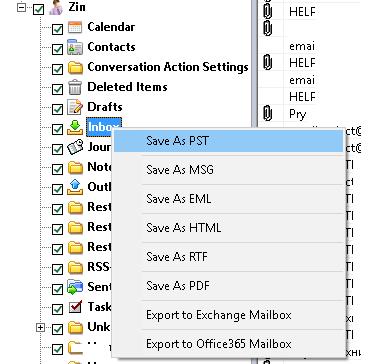This screenshot has width=384, height=364.
Task: Select the Zin mailbox root label
Action: (x=77, y=7)
